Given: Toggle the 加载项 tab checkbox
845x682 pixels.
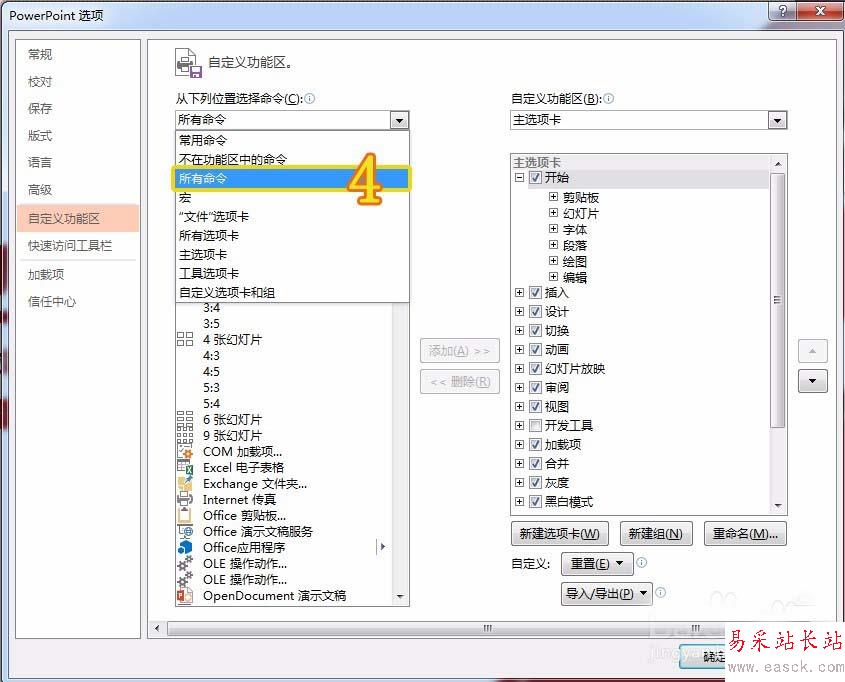Looking at the screenshot, I should (535, 444).
